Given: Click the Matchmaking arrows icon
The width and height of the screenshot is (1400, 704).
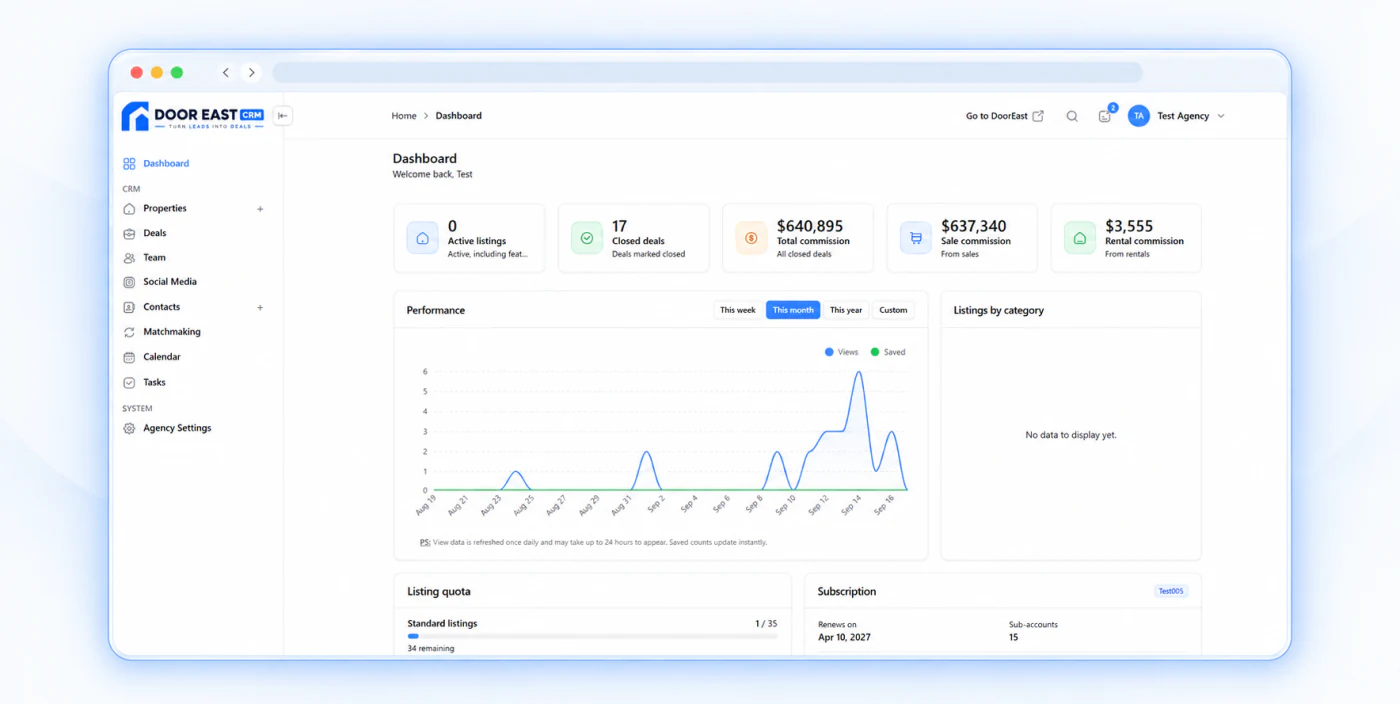Looking at the screenshot, I should (x=129, y=332).
